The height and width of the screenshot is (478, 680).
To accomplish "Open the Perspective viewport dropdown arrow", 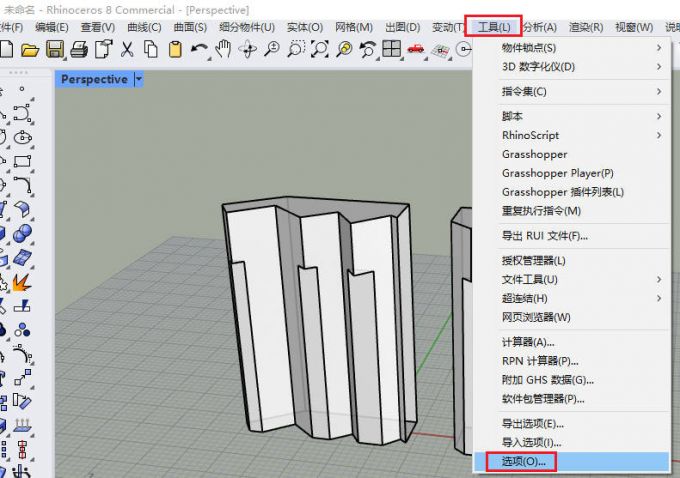I will (139, 79).
